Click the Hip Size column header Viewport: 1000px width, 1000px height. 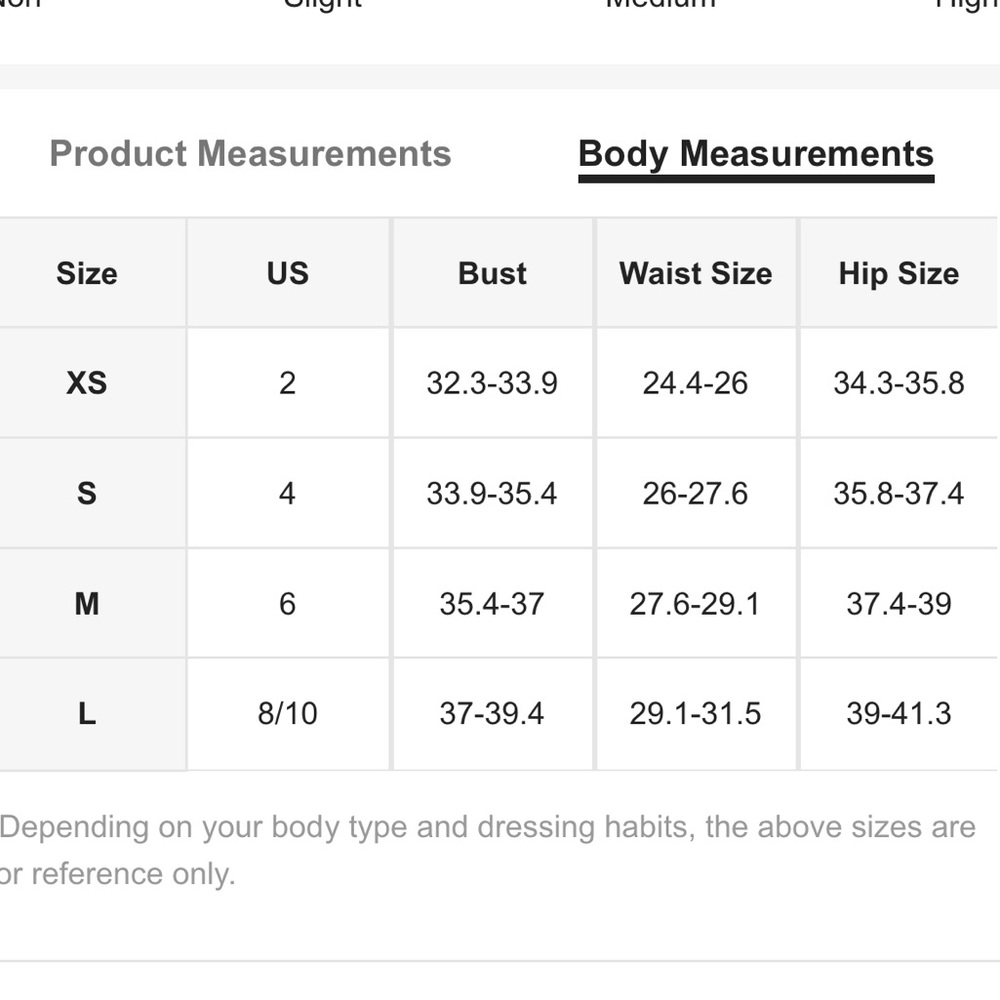click(899, 273)
